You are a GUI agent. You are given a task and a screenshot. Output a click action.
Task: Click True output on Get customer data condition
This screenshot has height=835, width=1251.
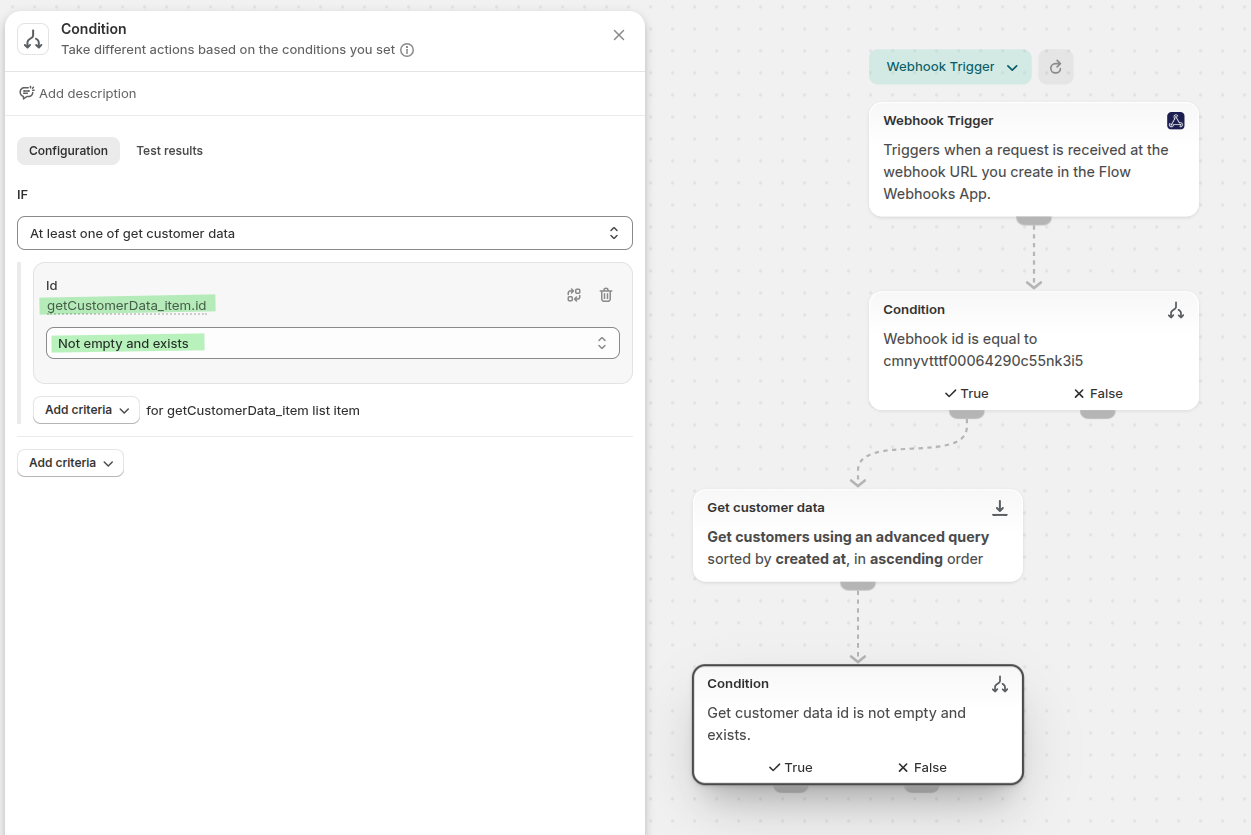(x=790, y=768)
